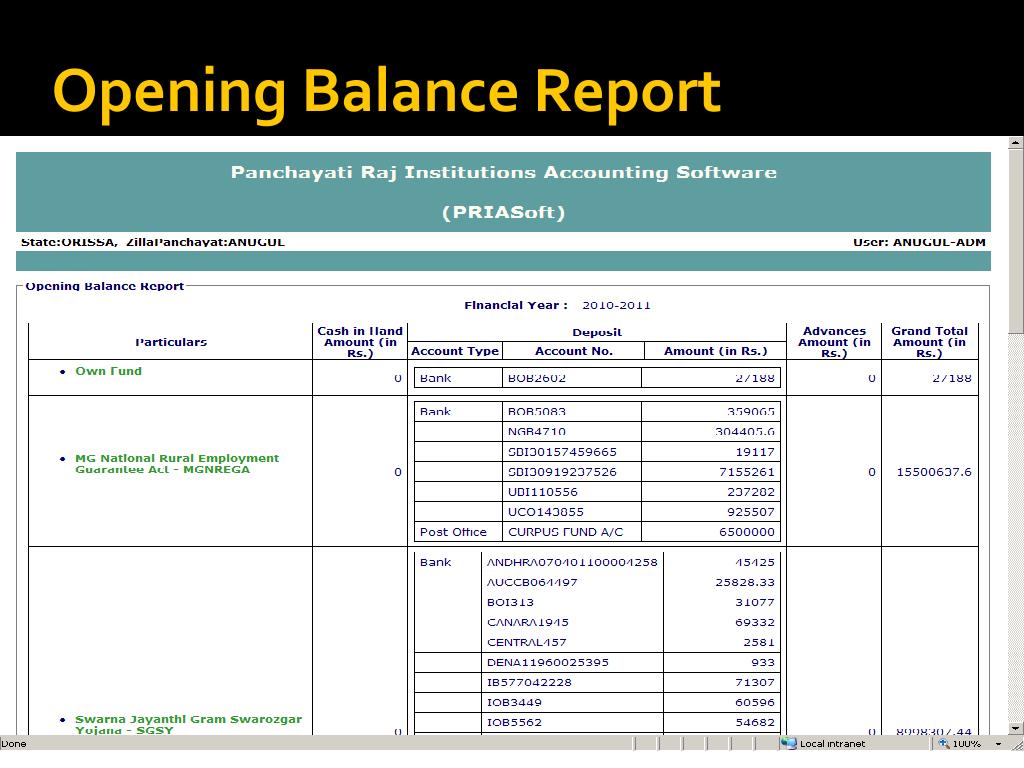Select account number AUCCB064497

click(532, 583)
